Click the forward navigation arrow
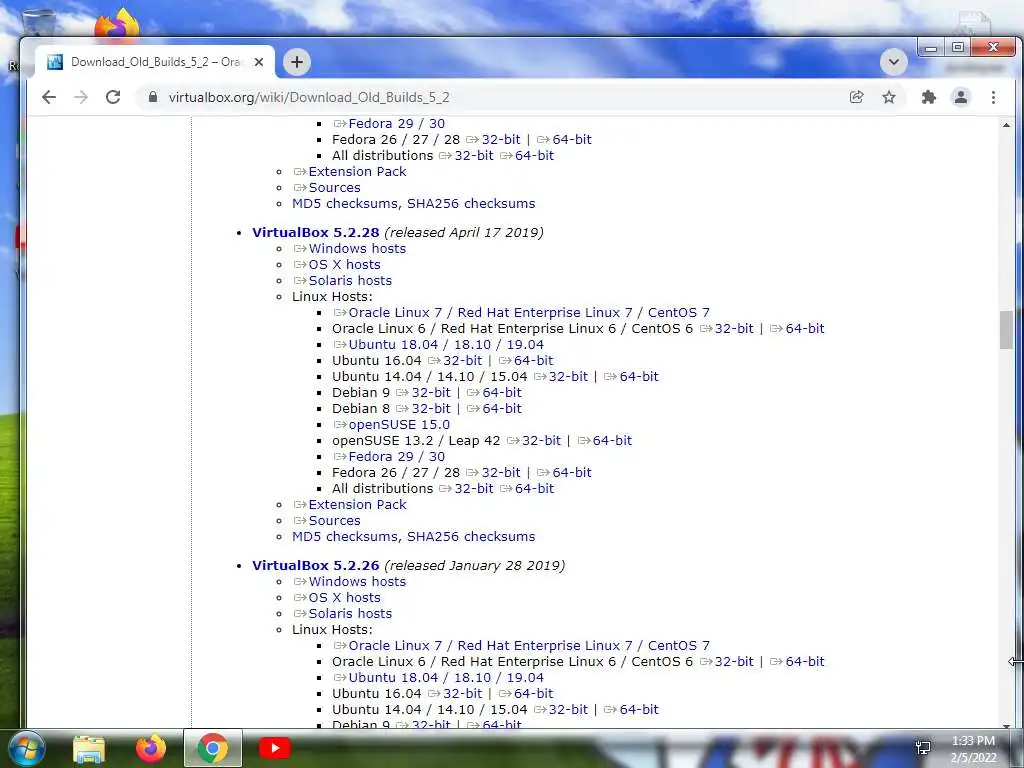Image resolution: width=1024 pixels, height=768 pixels. click(x=80, y=97)
